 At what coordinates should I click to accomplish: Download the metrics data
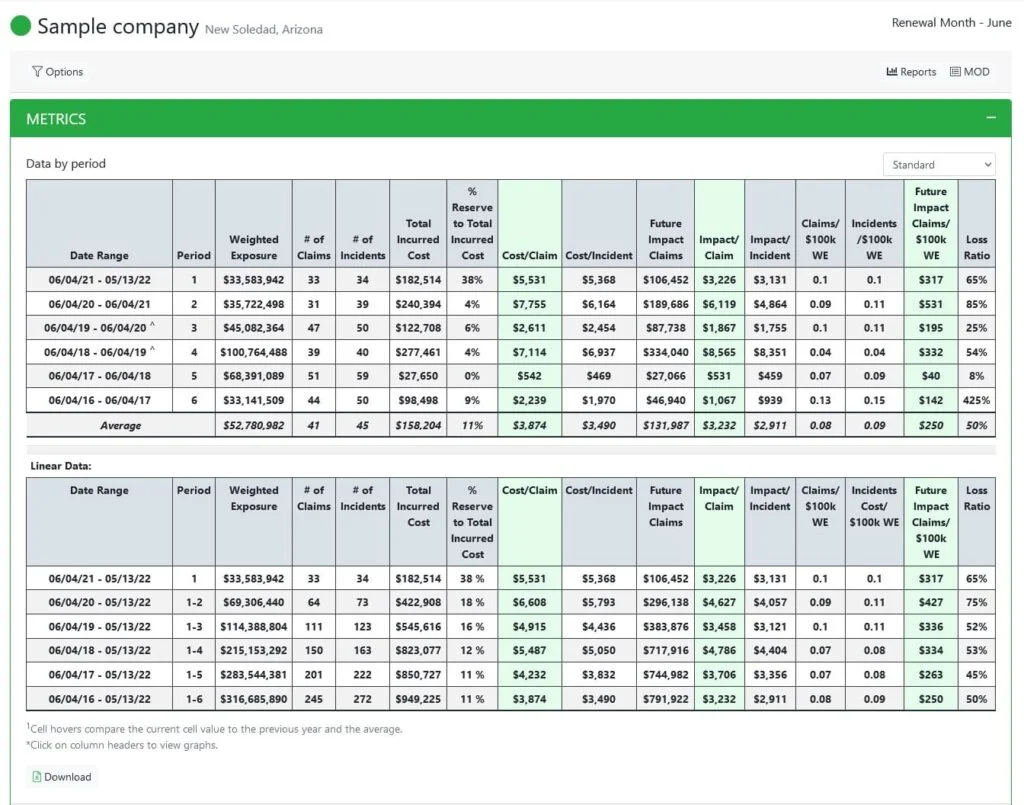(62, 777)
